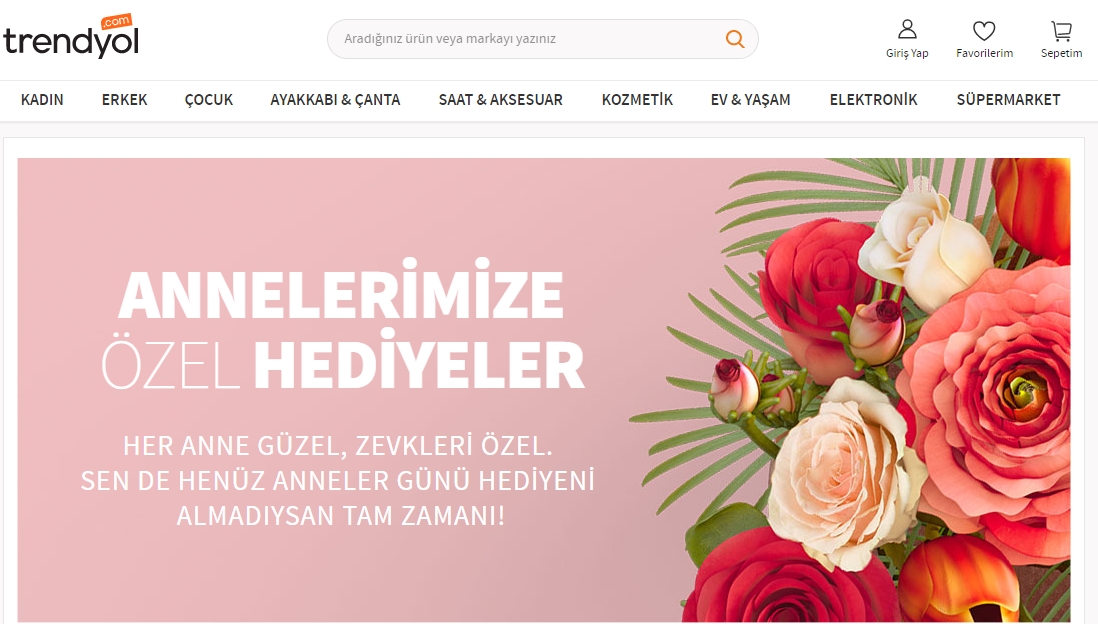
Task: Click the Sepetim text label
Action: click(x=1062, y=53)
